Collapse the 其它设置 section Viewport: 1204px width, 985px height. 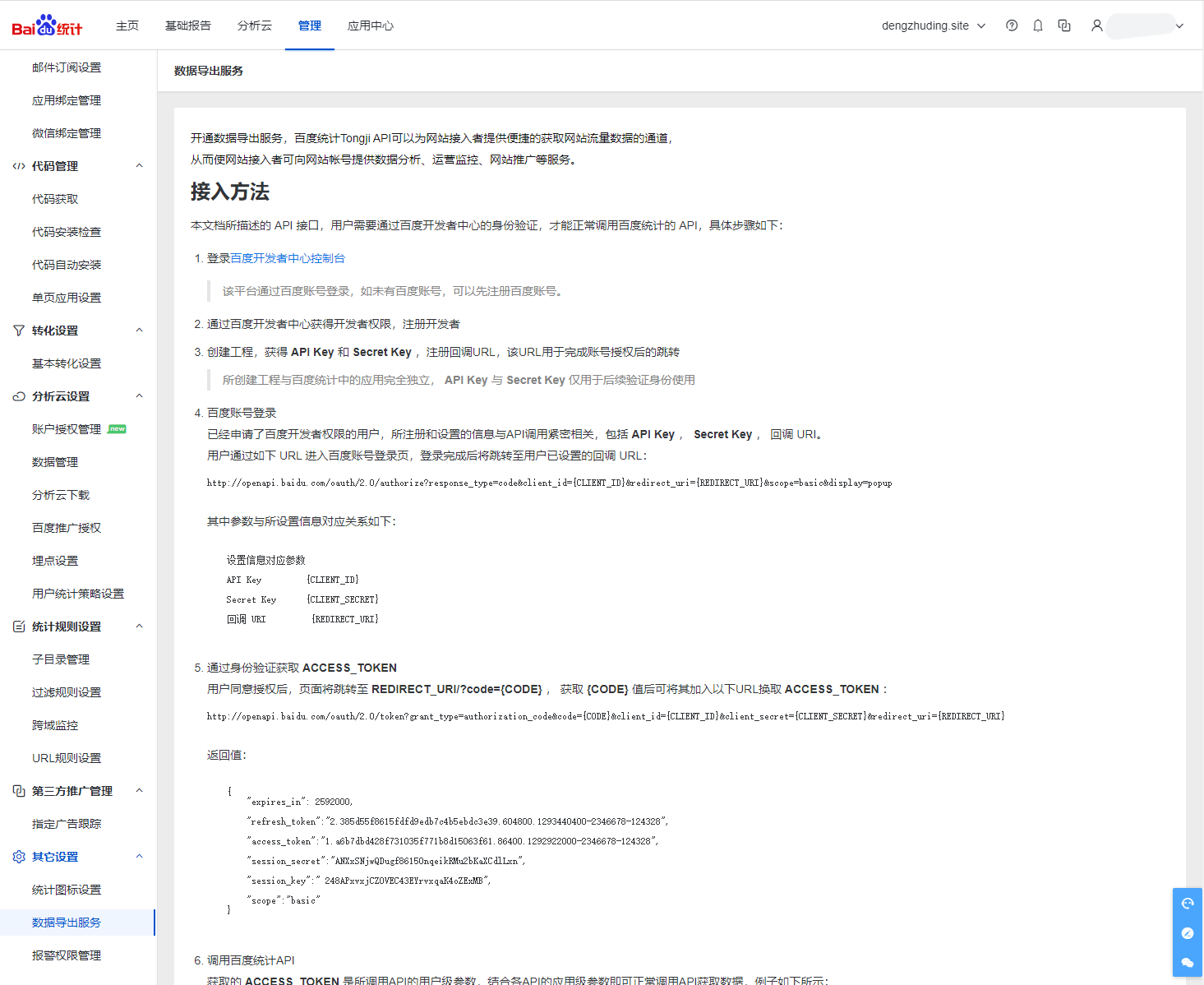click(x=139, y=857)
